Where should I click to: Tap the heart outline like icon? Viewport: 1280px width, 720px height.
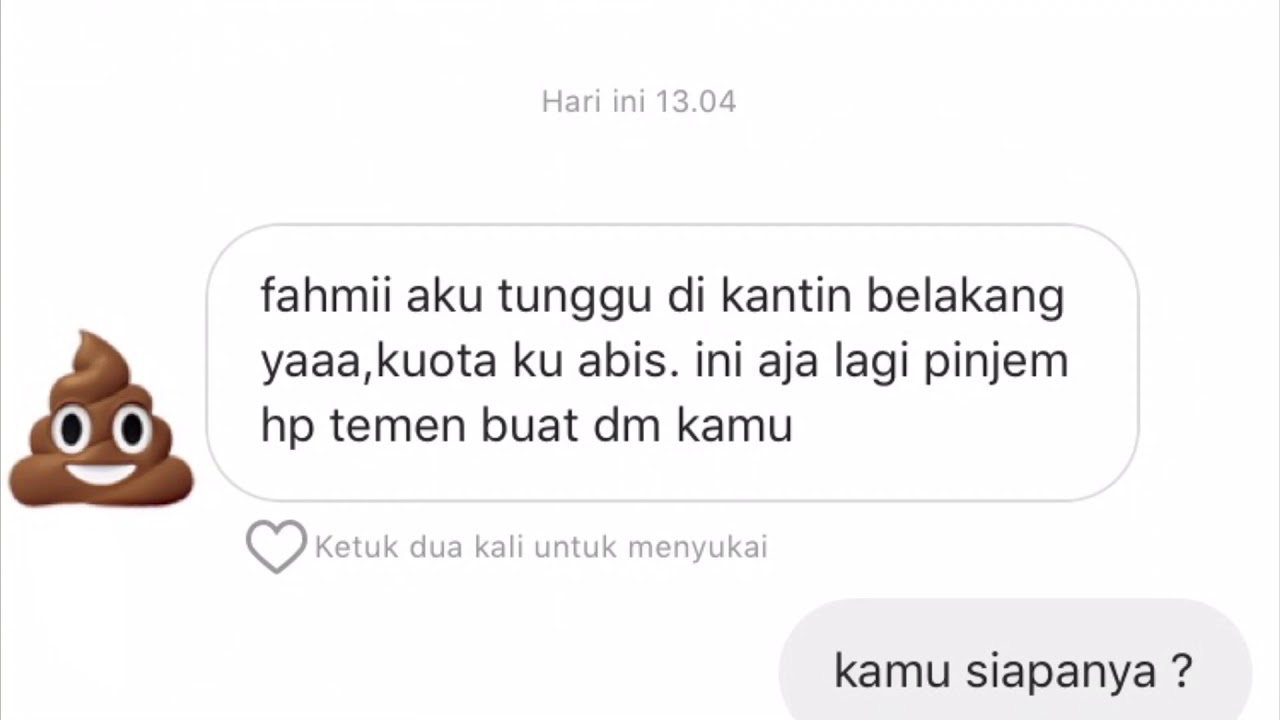[276, 547]
